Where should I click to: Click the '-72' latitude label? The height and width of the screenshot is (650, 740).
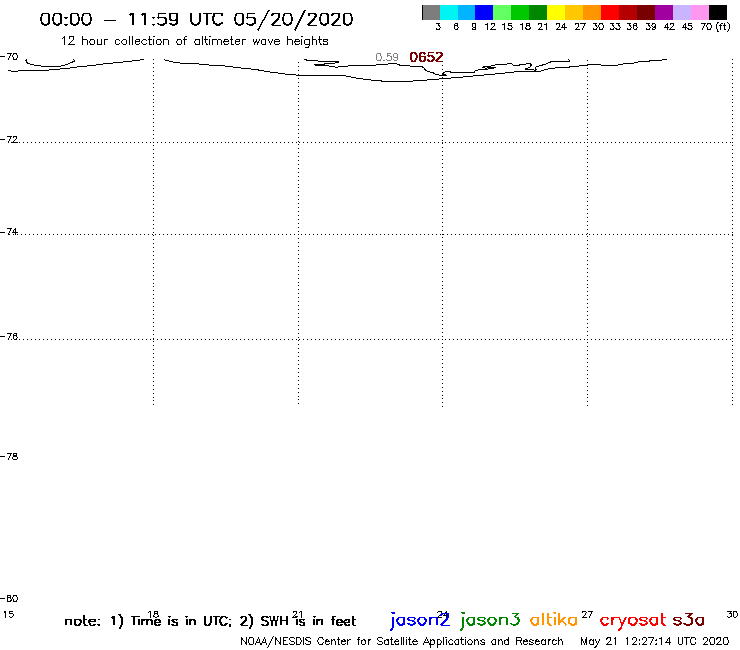tap(9, 139)
